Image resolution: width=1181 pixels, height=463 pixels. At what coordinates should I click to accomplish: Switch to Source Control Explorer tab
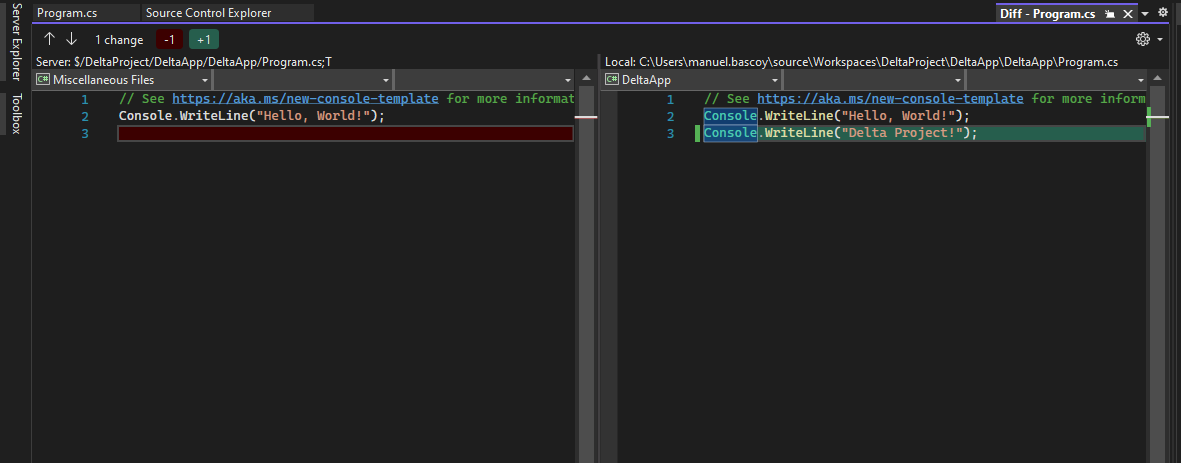point(208,13)
